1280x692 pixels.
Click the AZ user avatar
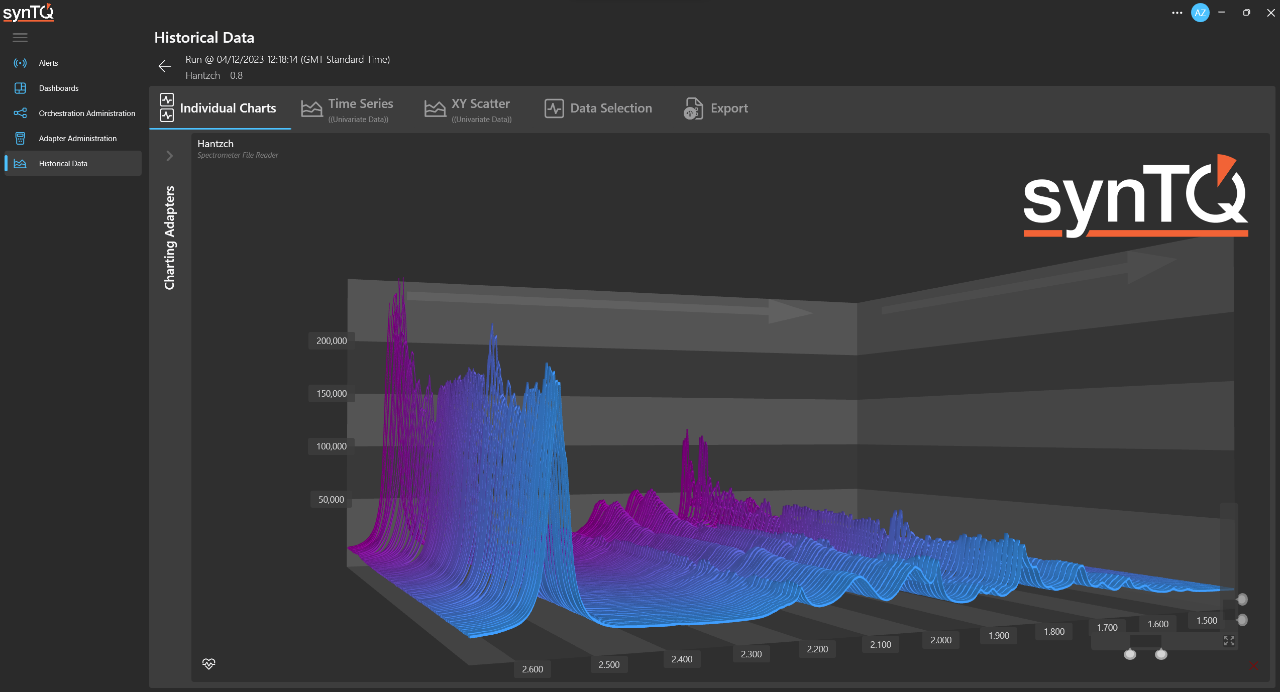1200,12
